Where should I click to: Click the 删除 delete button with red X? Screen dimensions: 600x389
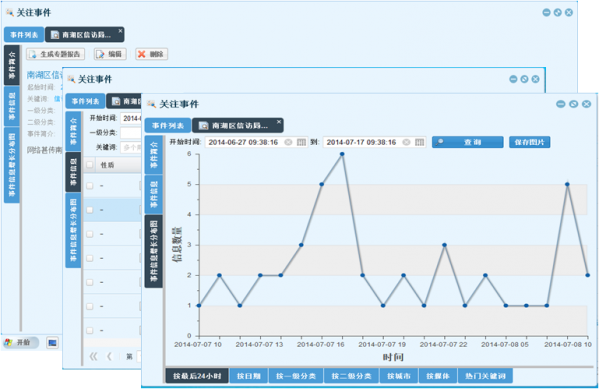tap(151, 54)
